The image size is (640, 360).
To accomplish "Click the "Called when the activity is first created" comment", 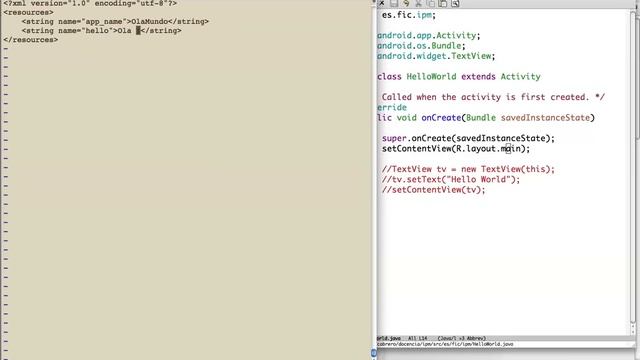I will [x=493, y=97].
